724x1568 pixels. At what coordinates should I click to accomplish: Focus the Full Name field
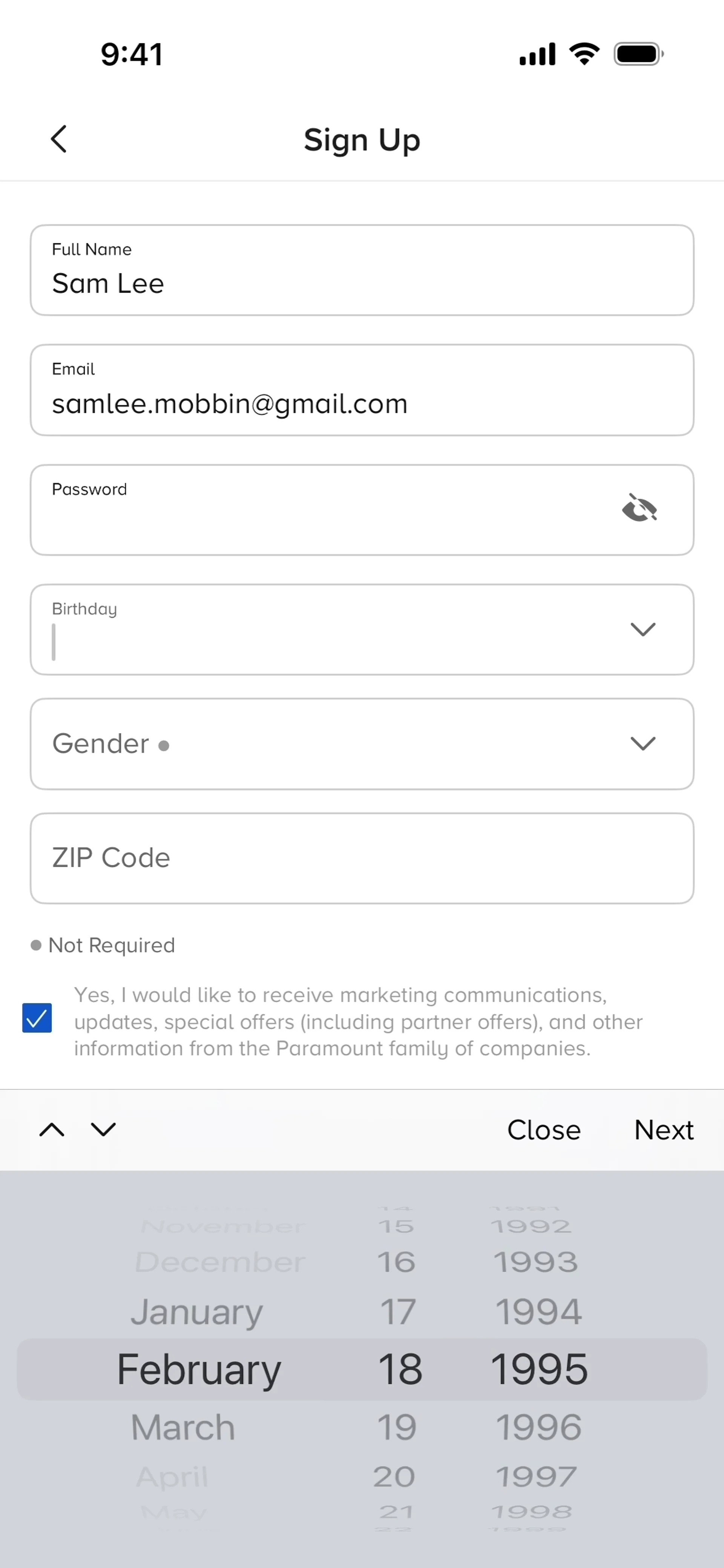(362, 270)
